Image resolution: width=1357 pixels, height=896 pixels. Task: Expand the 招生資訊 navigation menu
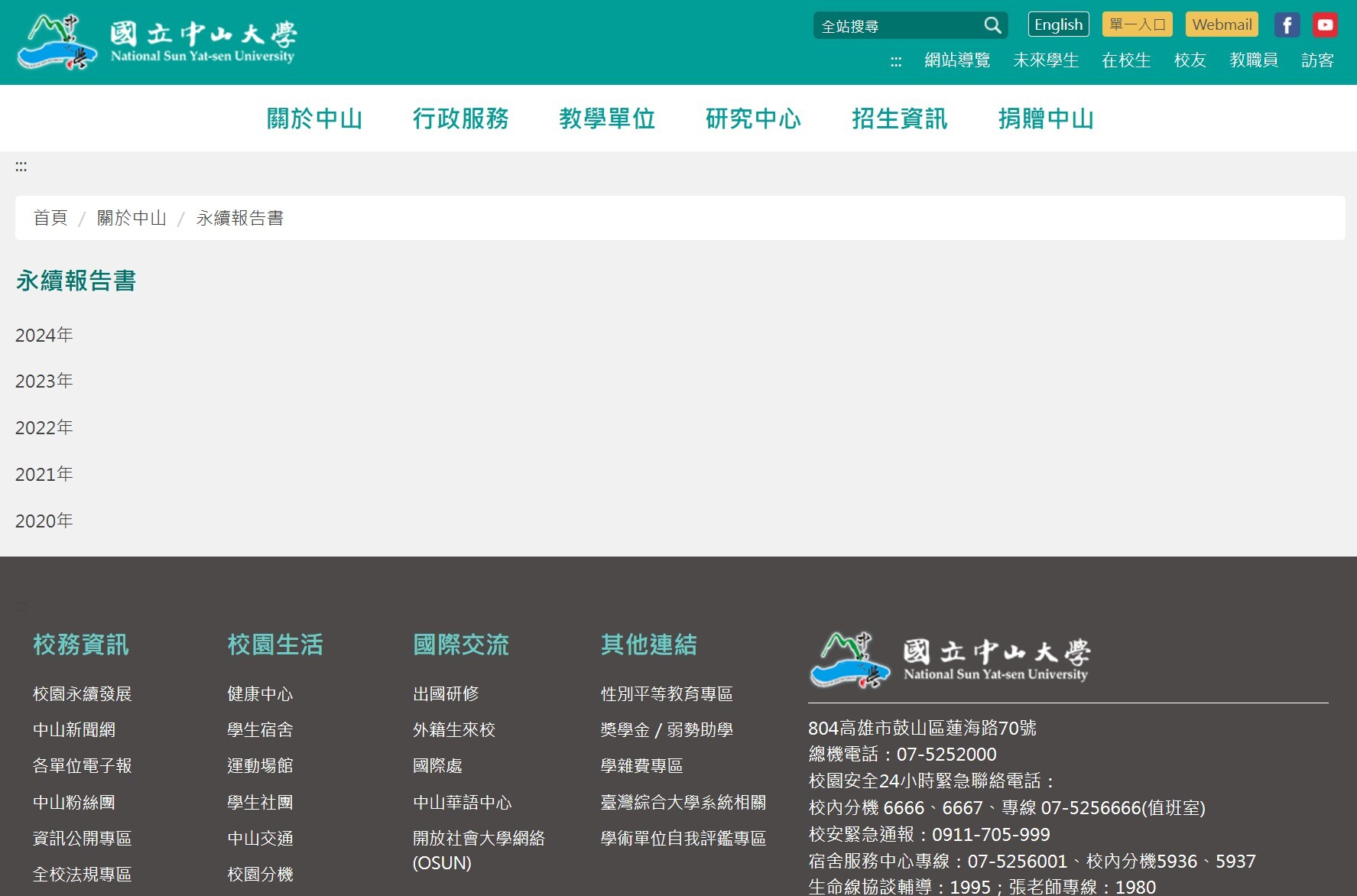[899, 118]
